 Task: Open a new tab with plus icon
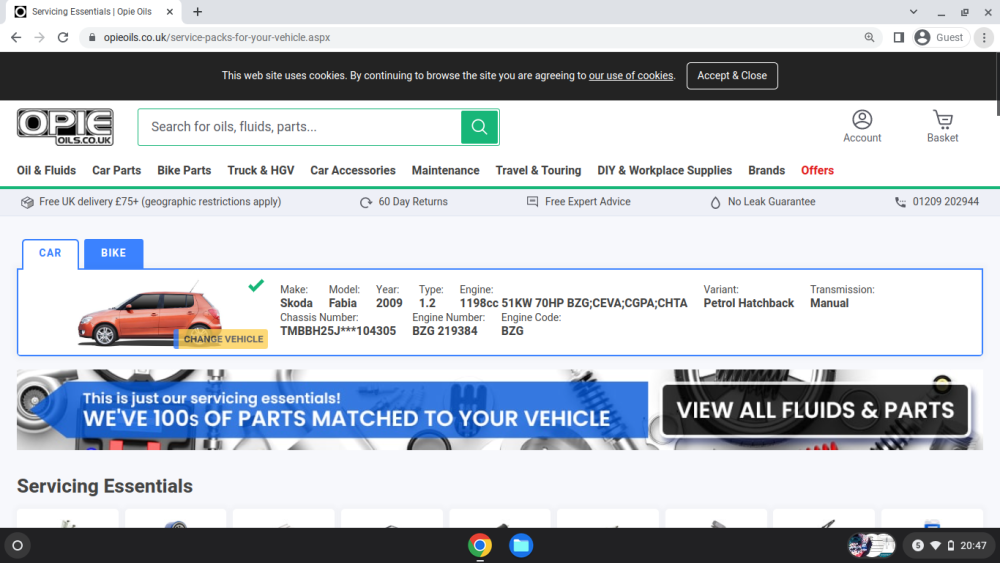pos(198,11)
